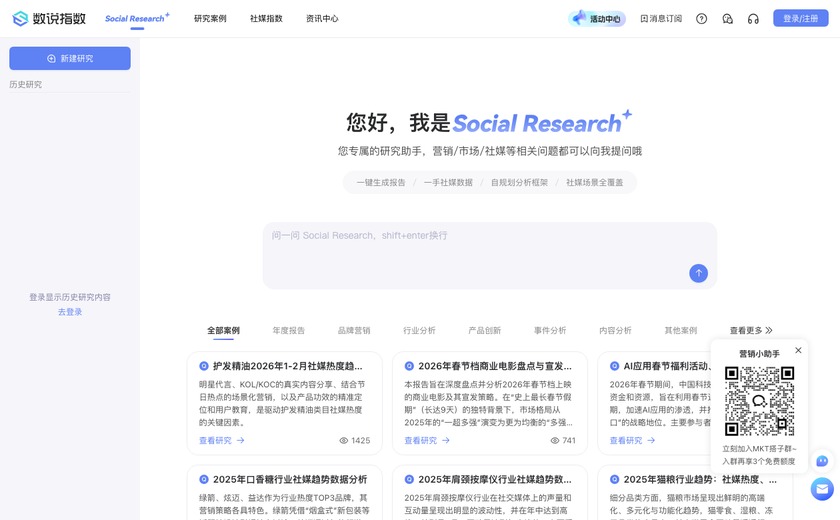Click the 社媒场景全覆盖 feature tag
This screenshot has height=520, width=840.
(595, 183)
